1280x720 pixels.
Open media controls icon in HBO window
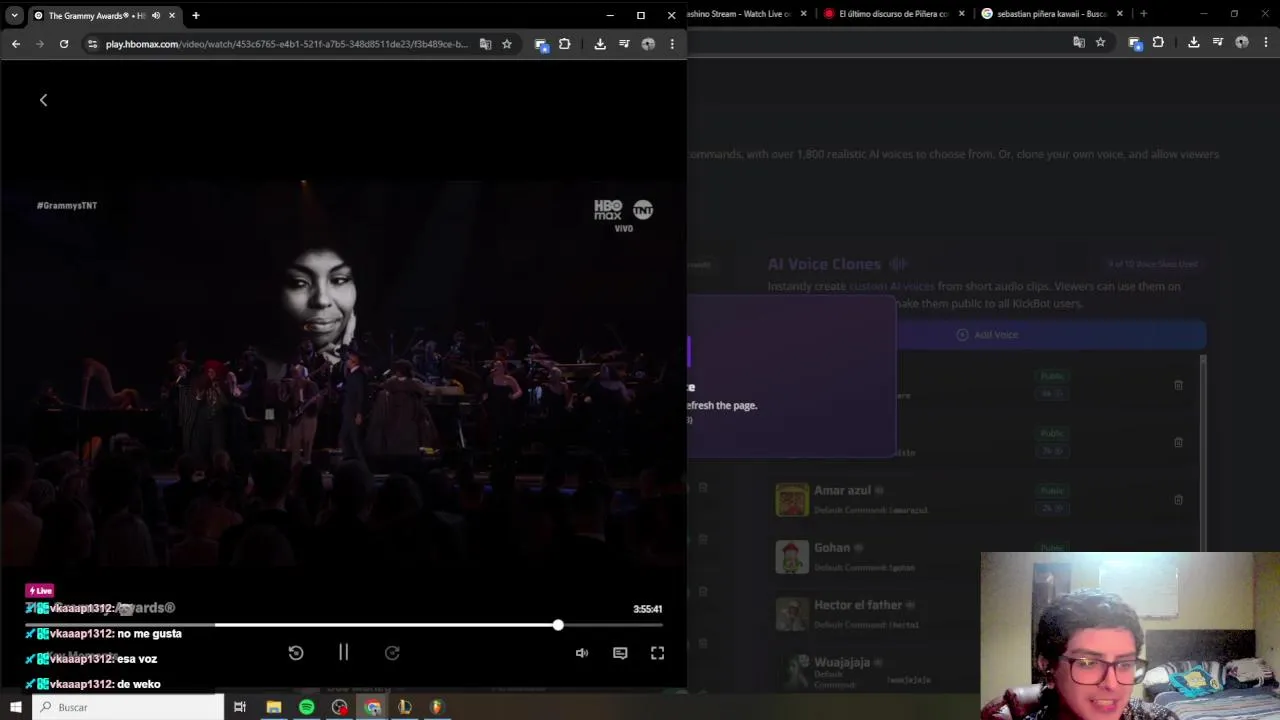tap(624, 44)
